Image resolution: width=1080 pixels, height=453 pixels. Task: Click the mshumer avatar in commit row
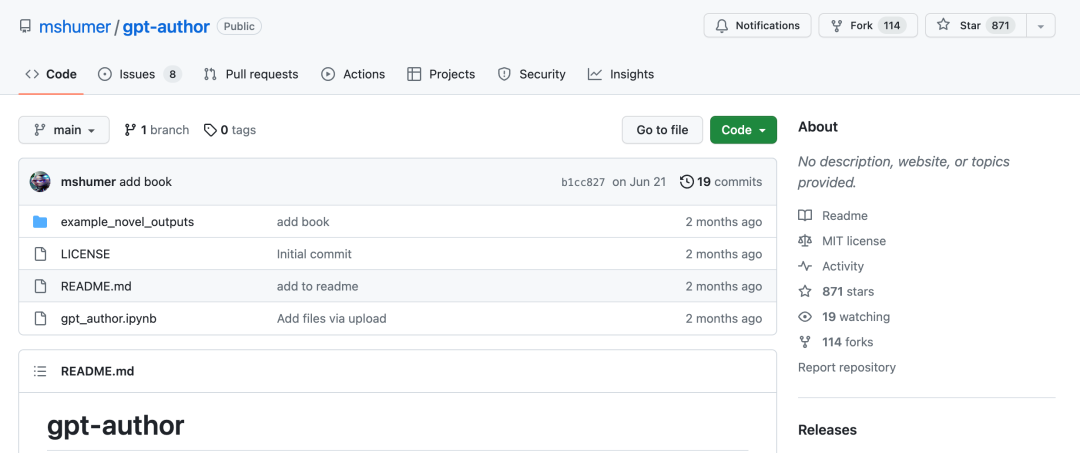pyautogui.click(x=40, y=182)
